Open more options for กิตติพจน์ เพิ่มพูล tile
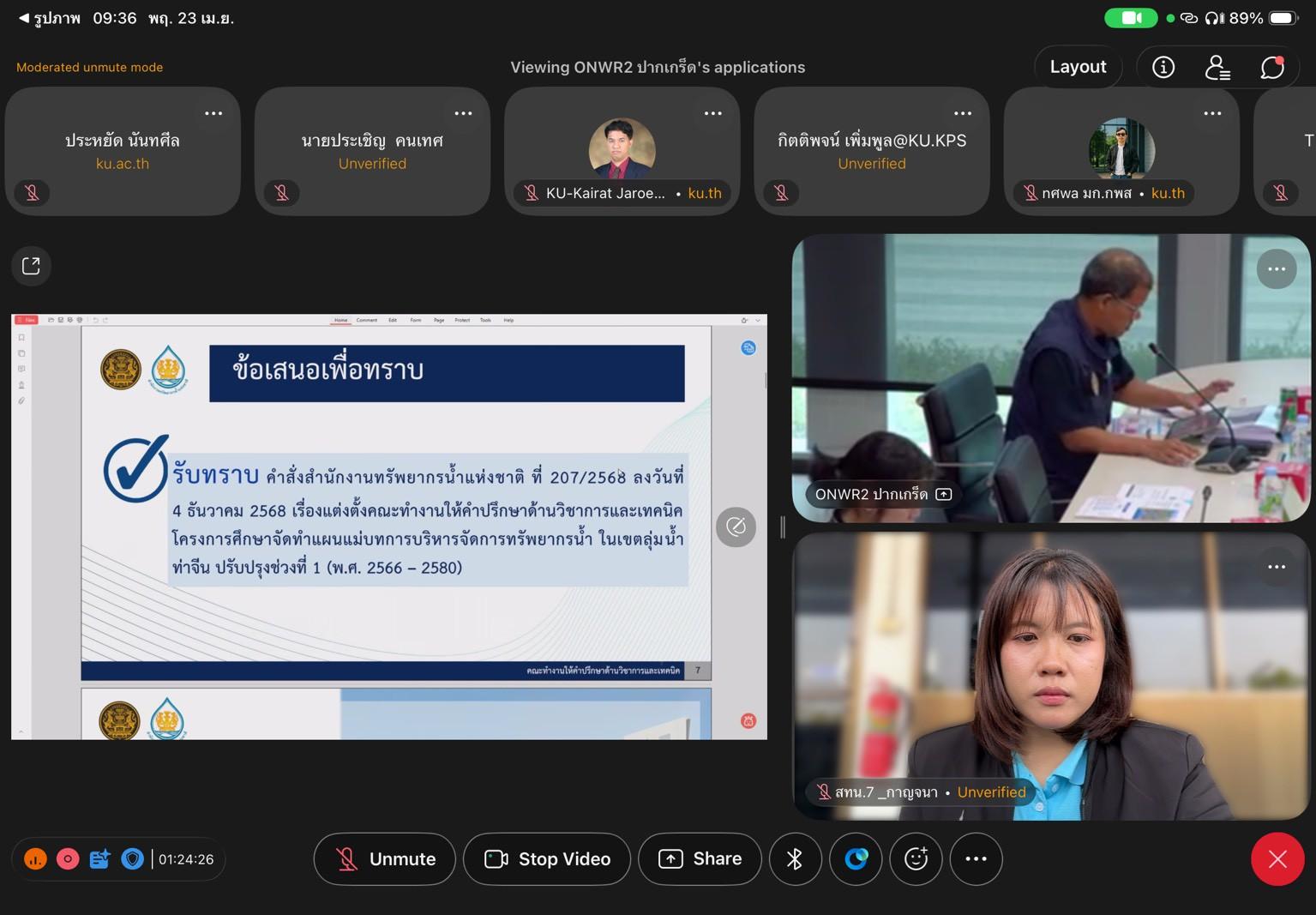The height and width of the screenshot is (915, 1316). pos(963,113)
